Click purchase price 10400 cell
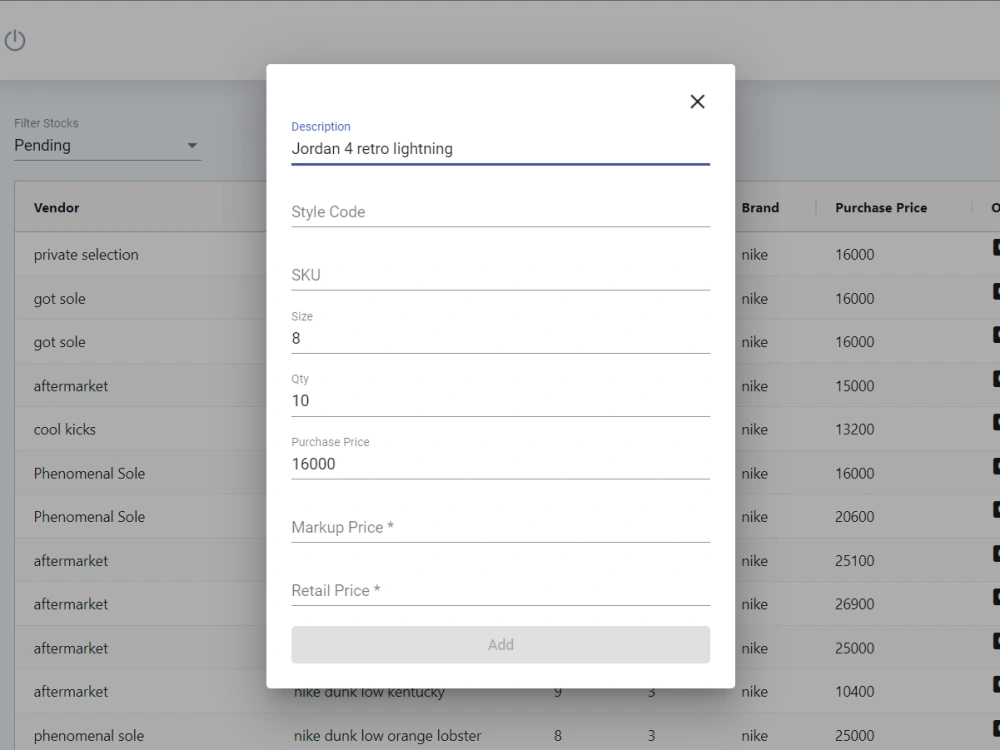 (855, 691)
